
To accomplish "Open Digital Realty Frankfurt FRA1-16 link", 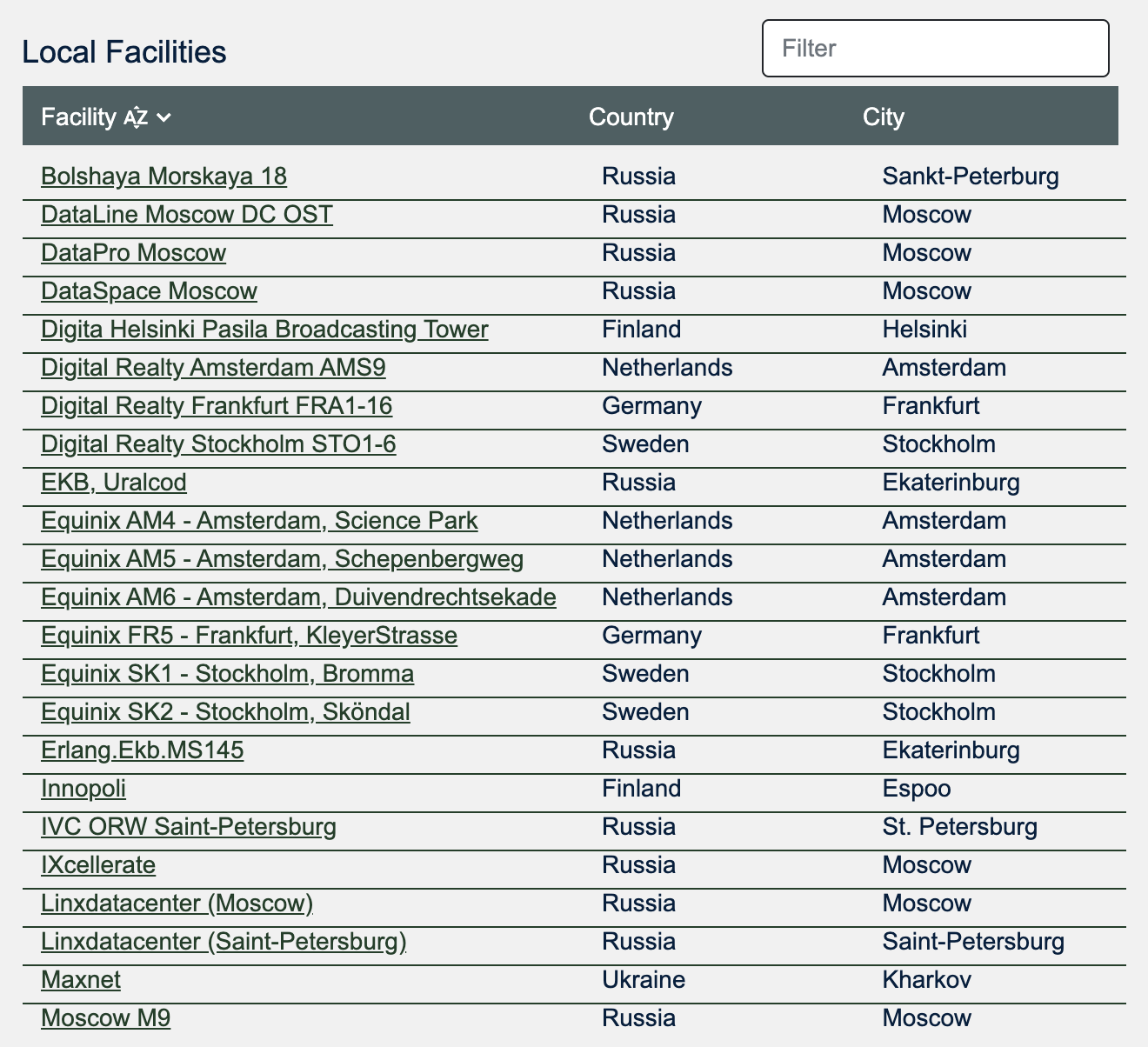I will click(x=217, y=406).
